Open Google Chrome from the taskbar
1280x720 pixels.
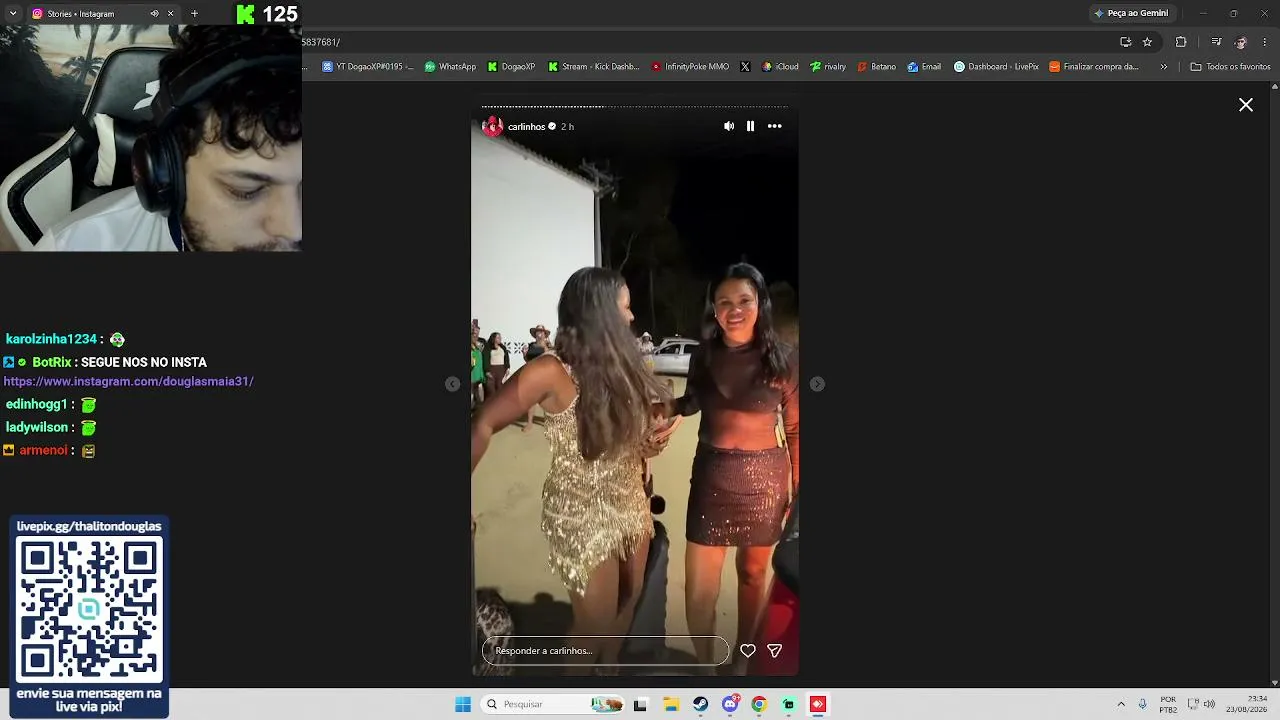click(759, 704)
